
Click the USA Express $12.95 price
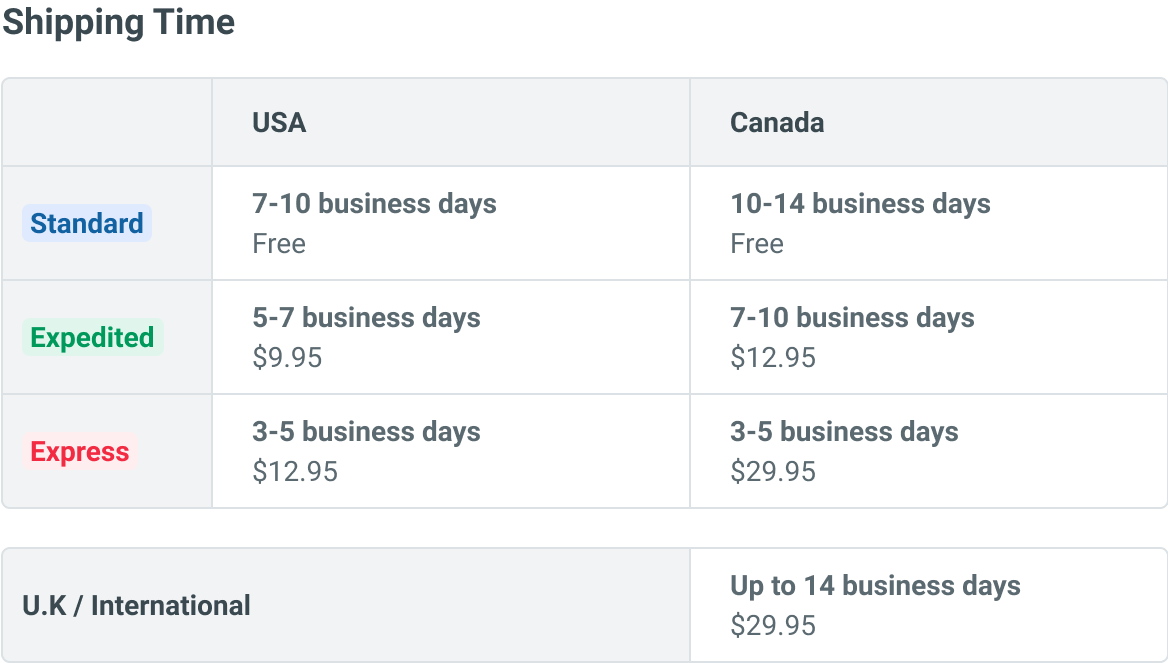[x=295, y=472]
